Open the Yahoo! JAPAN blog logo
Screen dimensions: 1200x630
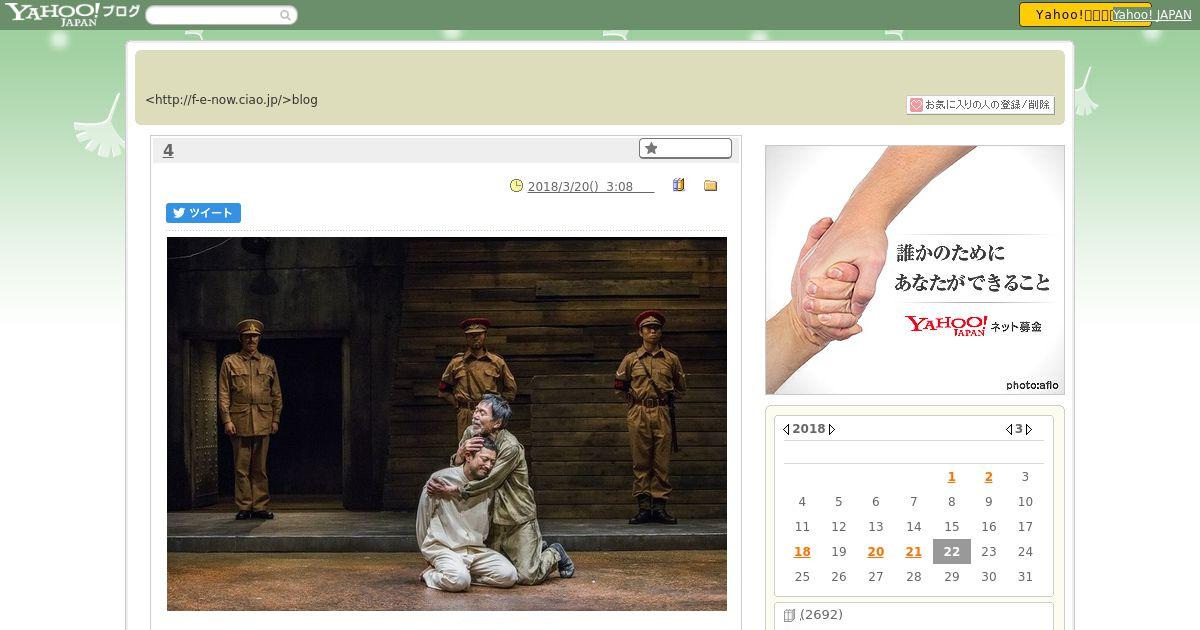(72, 14)
